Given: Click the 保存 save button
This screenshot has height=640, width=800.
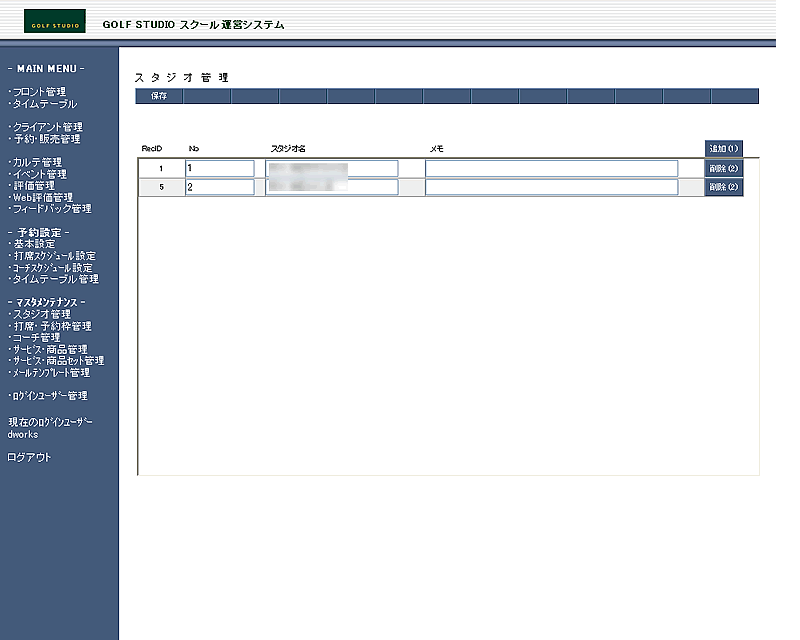Looking at the screenshot, I should coord(159,96).
